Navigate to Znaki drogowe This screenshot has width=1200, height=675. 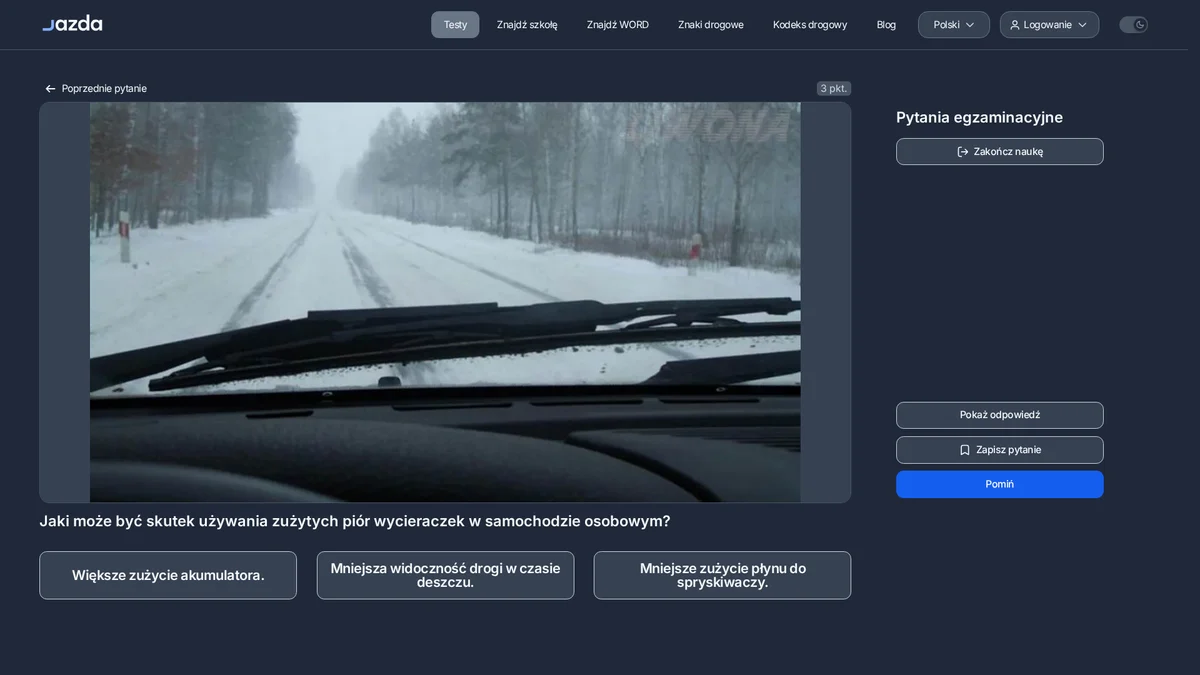pyautogui.click(x=711, y=25)
